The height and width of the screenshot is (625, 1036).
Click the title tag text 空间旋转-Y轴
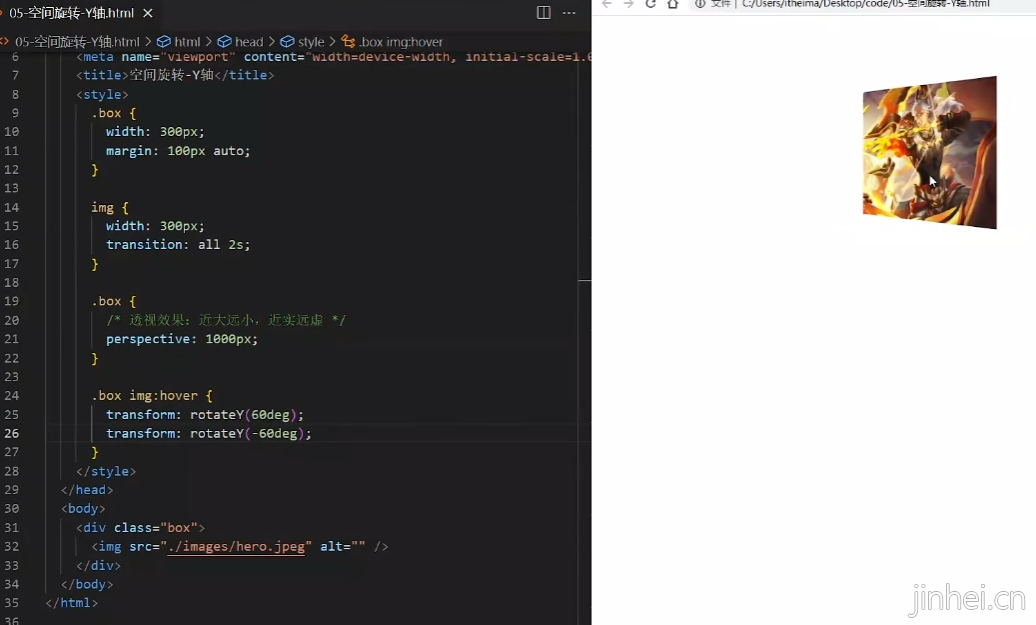[x=171, y=75]
